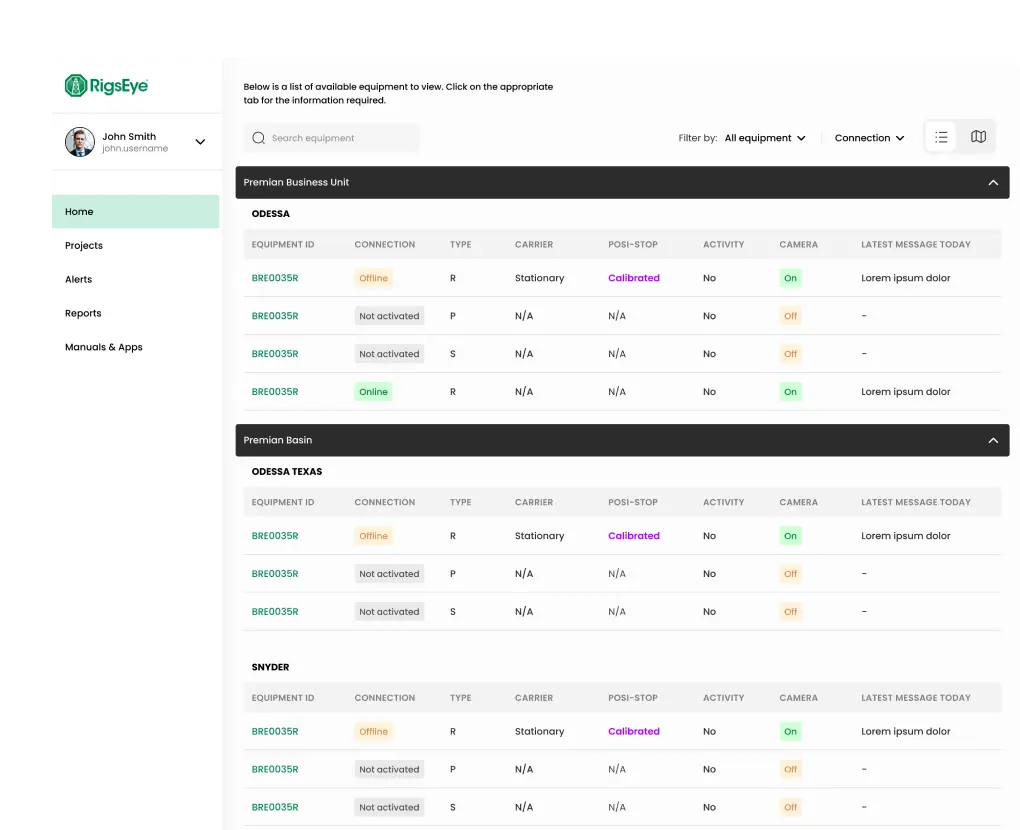The image size is (1020, 830).
Task: Collapse the Premian Basin section
Action: point(993,439)
